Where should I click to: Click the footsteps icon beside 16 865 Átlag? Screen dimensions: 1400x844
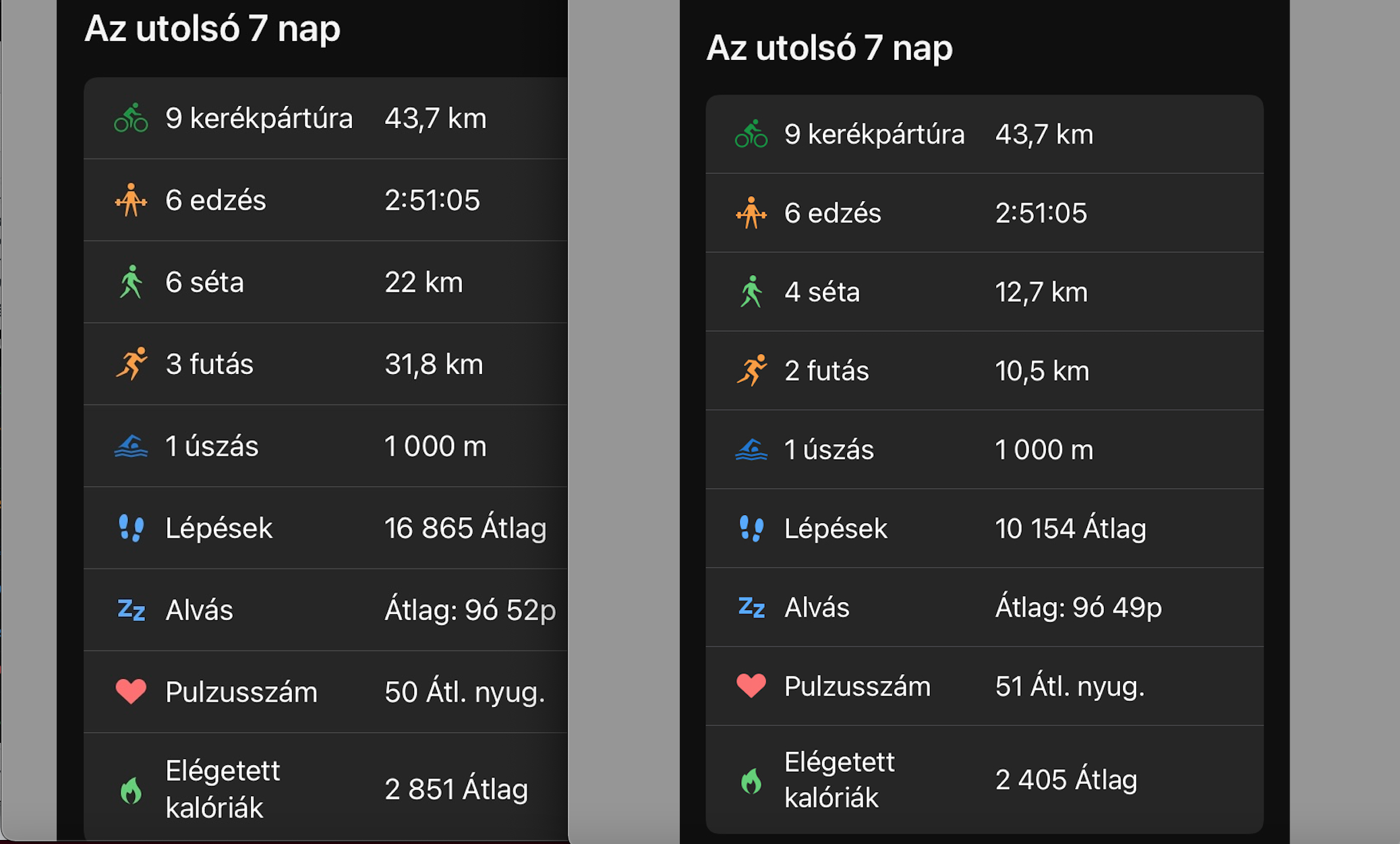(131, 528)
